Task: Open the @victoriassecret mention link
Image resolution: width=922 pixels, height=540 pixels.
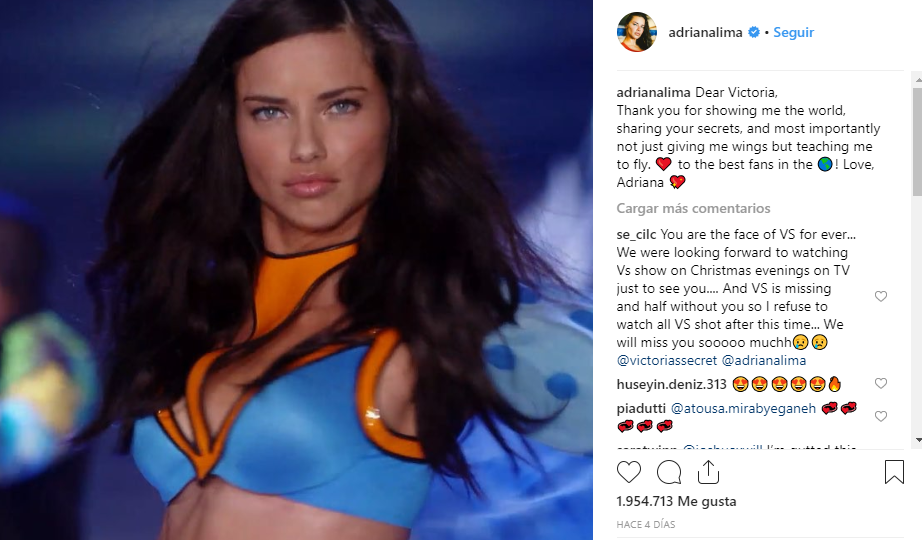Action: tap(667, 360)
